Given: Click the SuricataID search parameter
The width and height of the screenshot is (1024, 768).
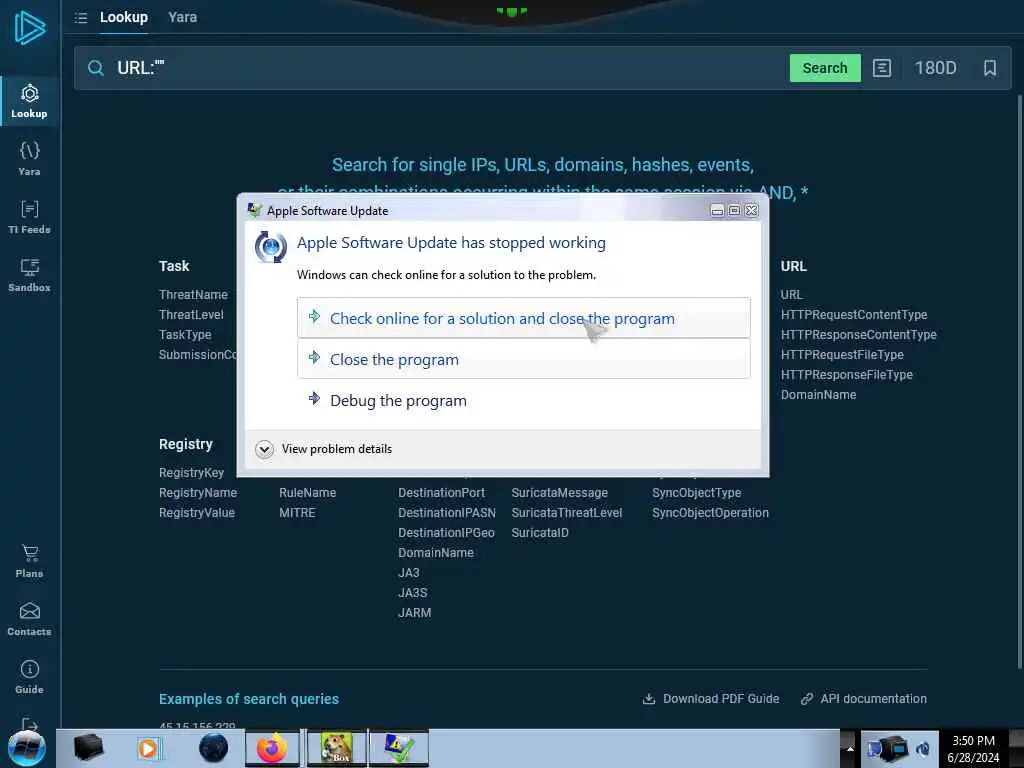Looking at the screenshot, I should tap(540, 533).
